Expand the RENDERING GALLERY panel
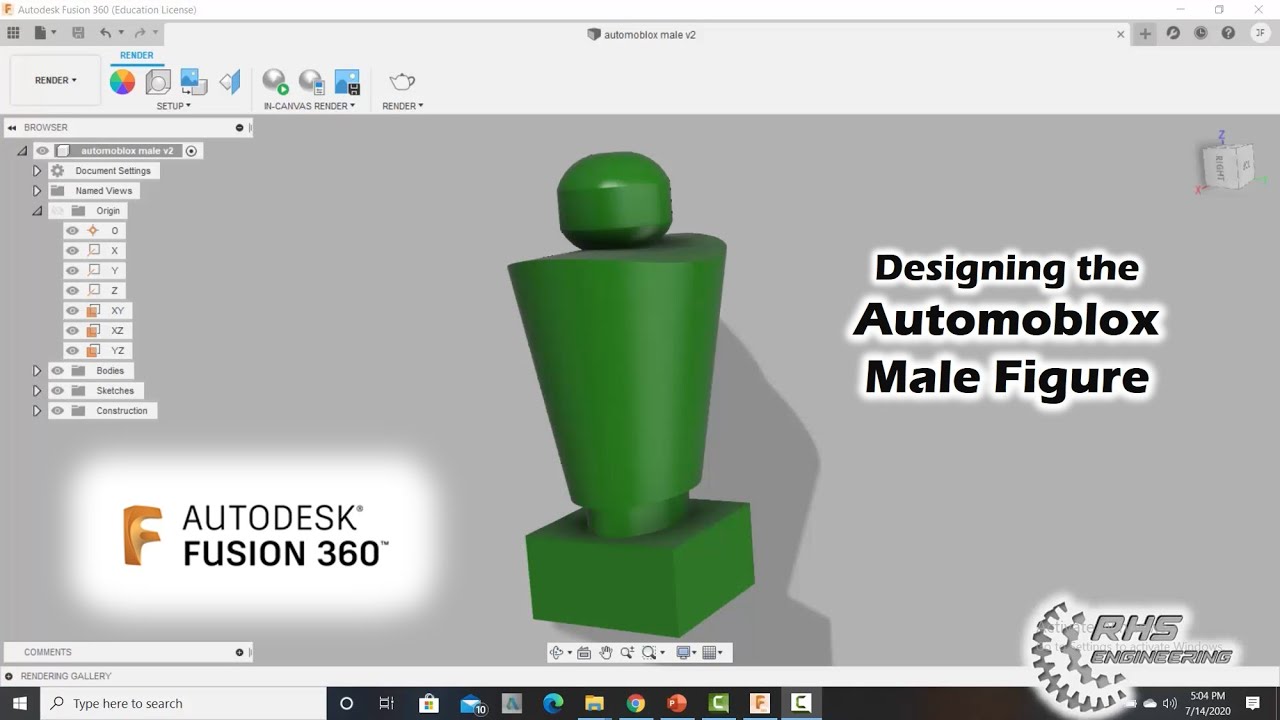Screen dimensions: 1280x720 click(9, 676)
